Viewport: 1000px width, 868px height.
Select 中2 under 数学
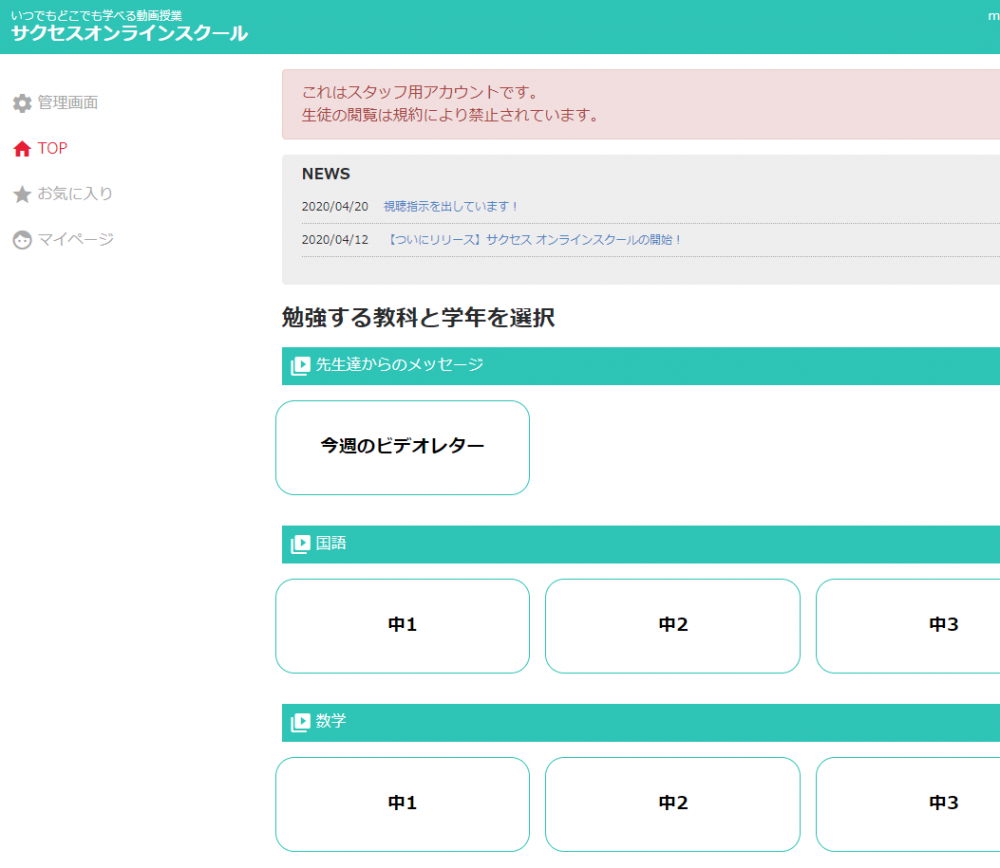point(672,803)
